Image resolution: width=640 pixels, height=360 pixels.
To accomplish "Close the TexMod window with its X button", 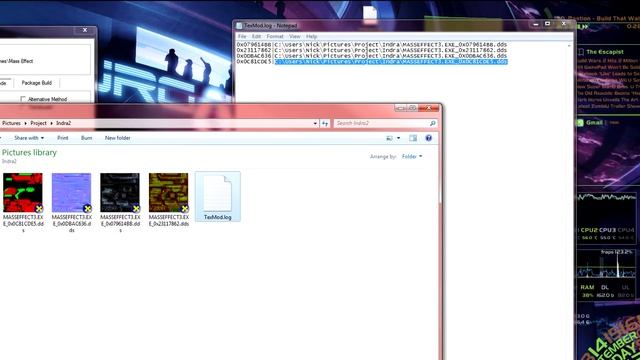I will click(85, 30).
